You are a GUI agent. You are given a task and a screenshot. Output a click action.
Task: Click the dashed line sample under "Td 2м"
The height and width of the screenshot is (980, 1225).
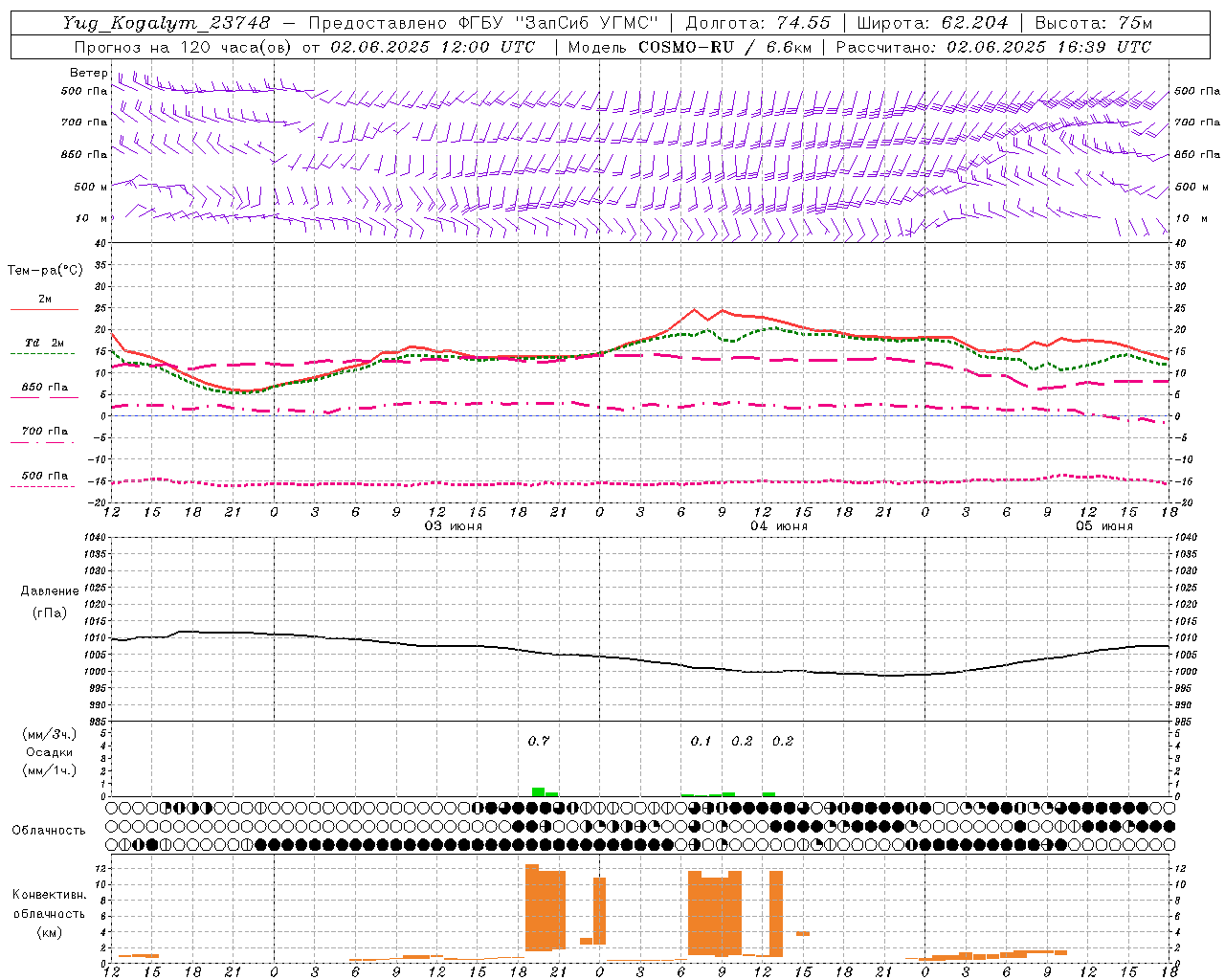(42, 354)
